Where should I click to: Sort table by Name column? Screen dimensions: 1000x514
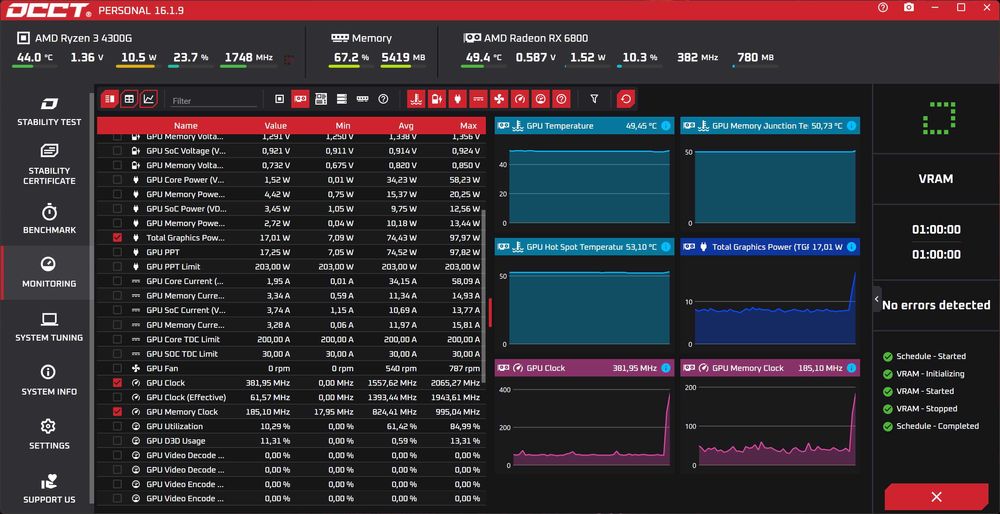click(x=186, y=126)
